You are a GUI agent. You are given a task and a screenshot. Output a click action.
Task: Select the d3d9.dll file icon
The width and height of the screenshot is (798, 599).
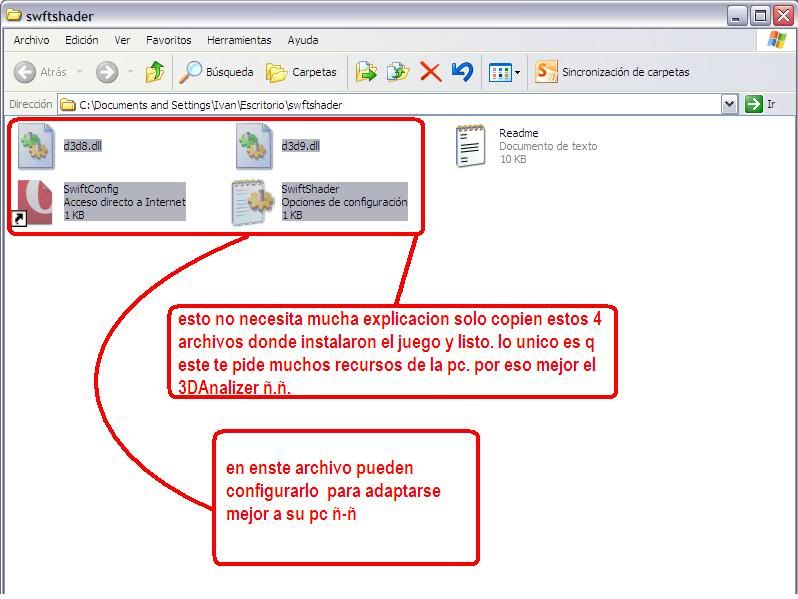253,146
